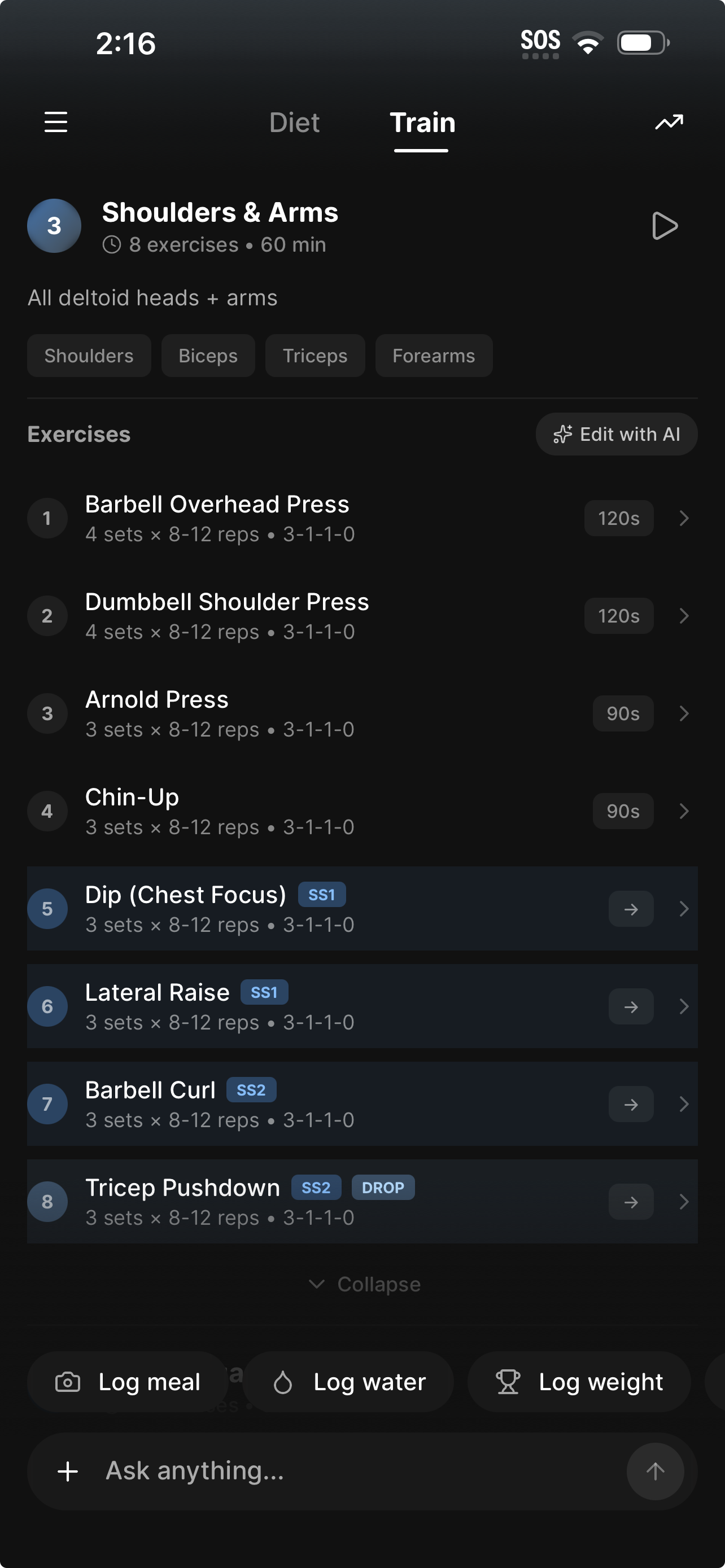Expand Barbell Overhead Press details chevron
Viewport: 725px width, 1568px height.
click(684, 519)
